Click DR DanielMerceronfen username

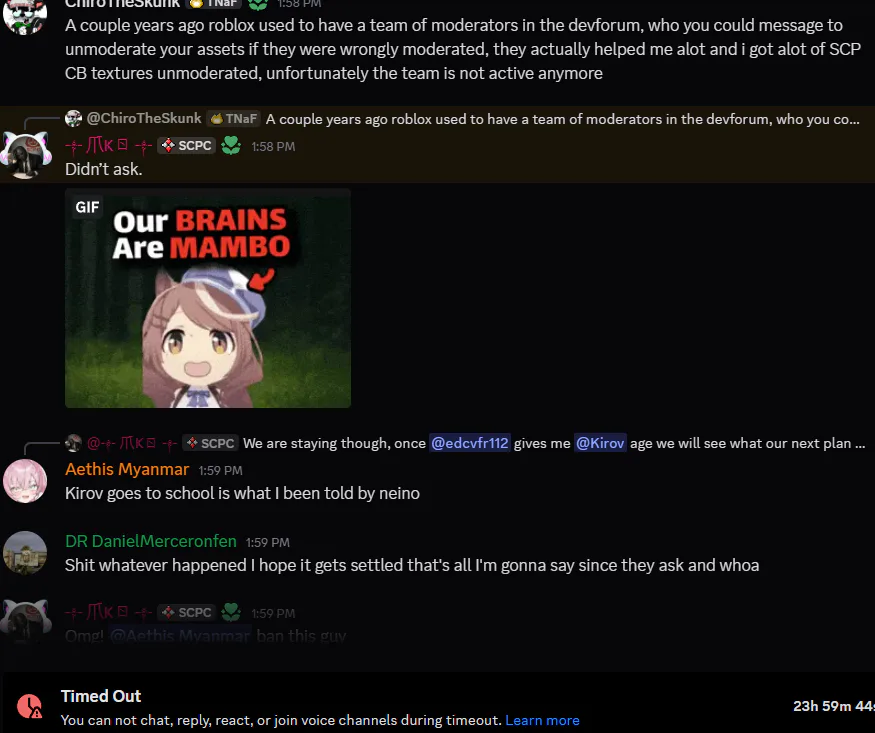coord(151,541)
